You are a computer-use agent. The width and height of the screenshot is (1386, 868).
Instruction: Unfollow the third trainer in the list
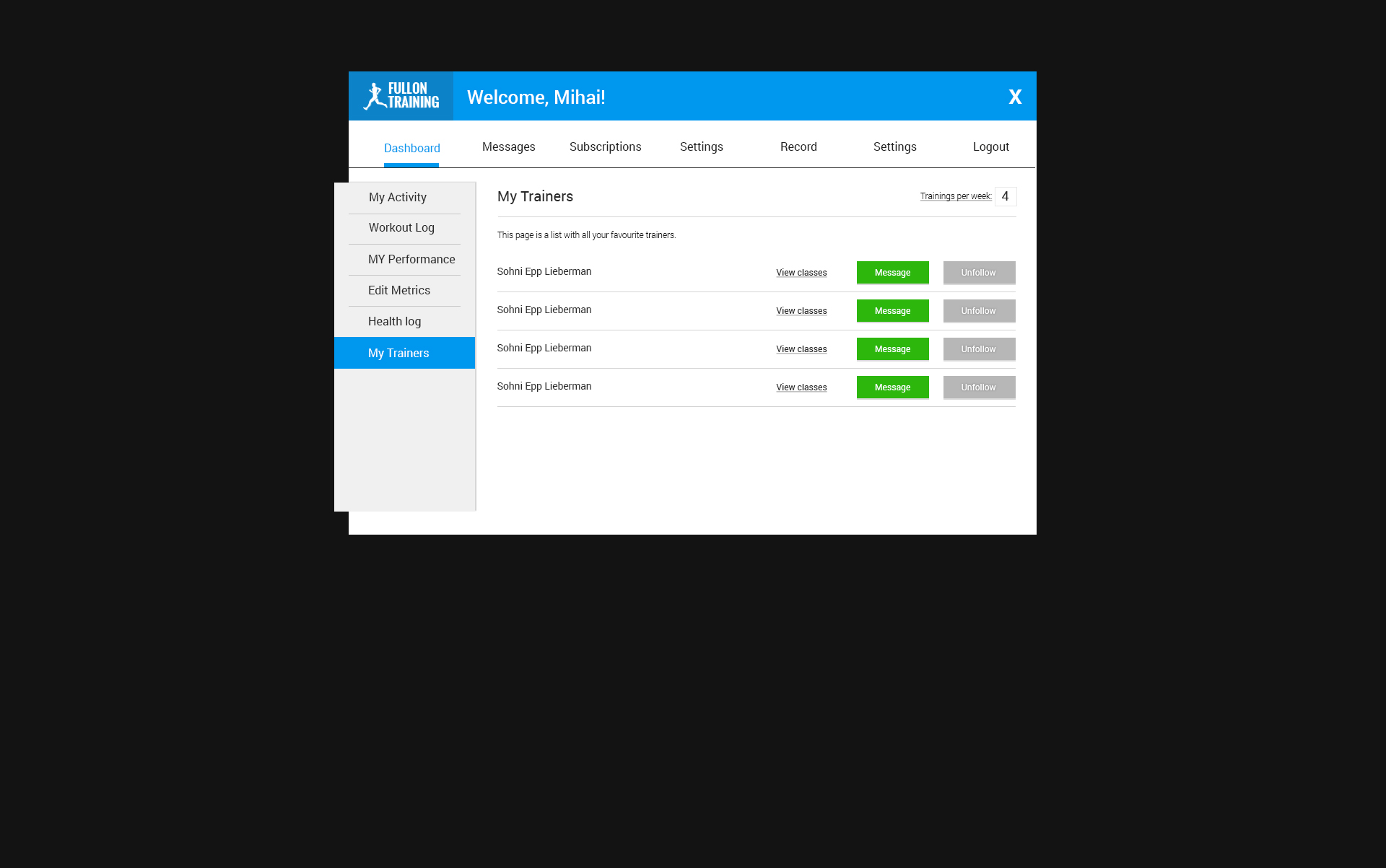[x=979, y=349]
